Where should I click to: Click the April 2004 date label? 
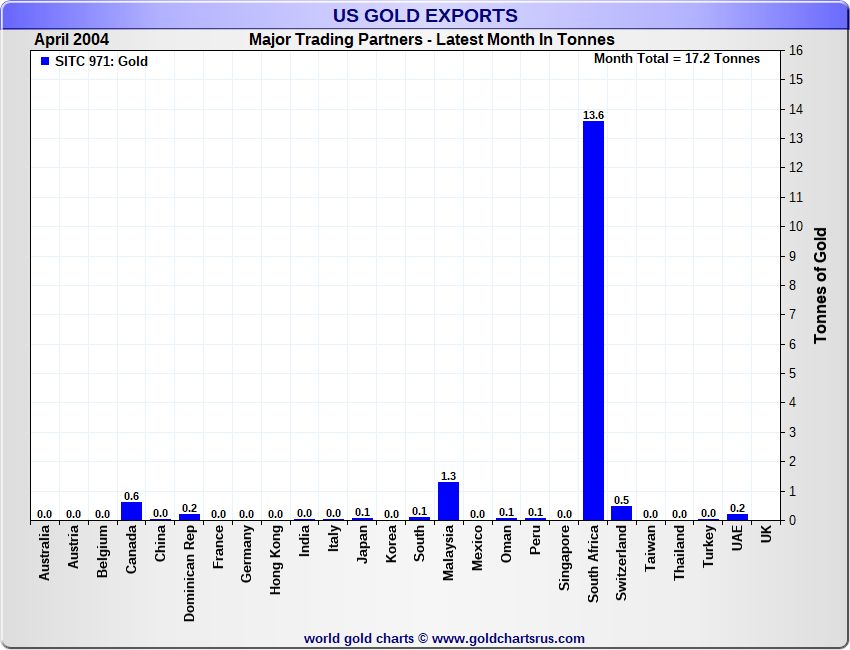pyautogui.click(x=72, y=40)
